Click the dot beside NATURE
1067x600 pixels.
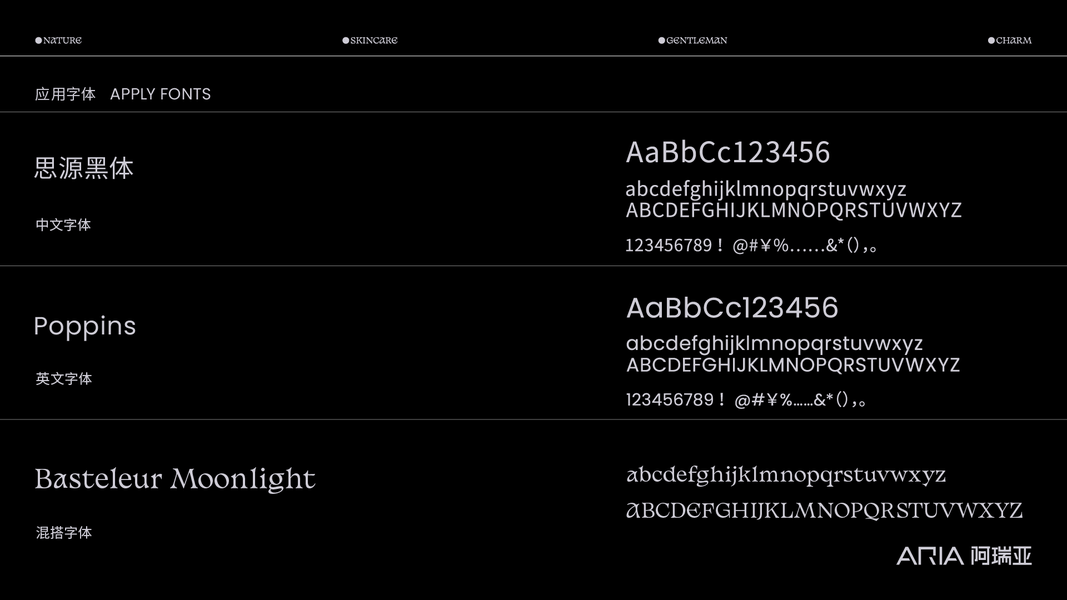point(38,41)
